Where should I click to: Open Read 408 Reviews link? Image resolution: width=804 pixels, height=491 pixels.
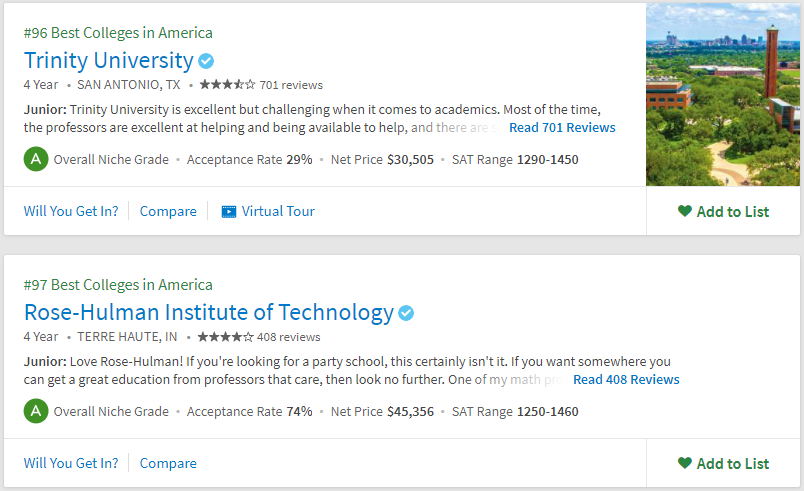[x=626, y=380]
